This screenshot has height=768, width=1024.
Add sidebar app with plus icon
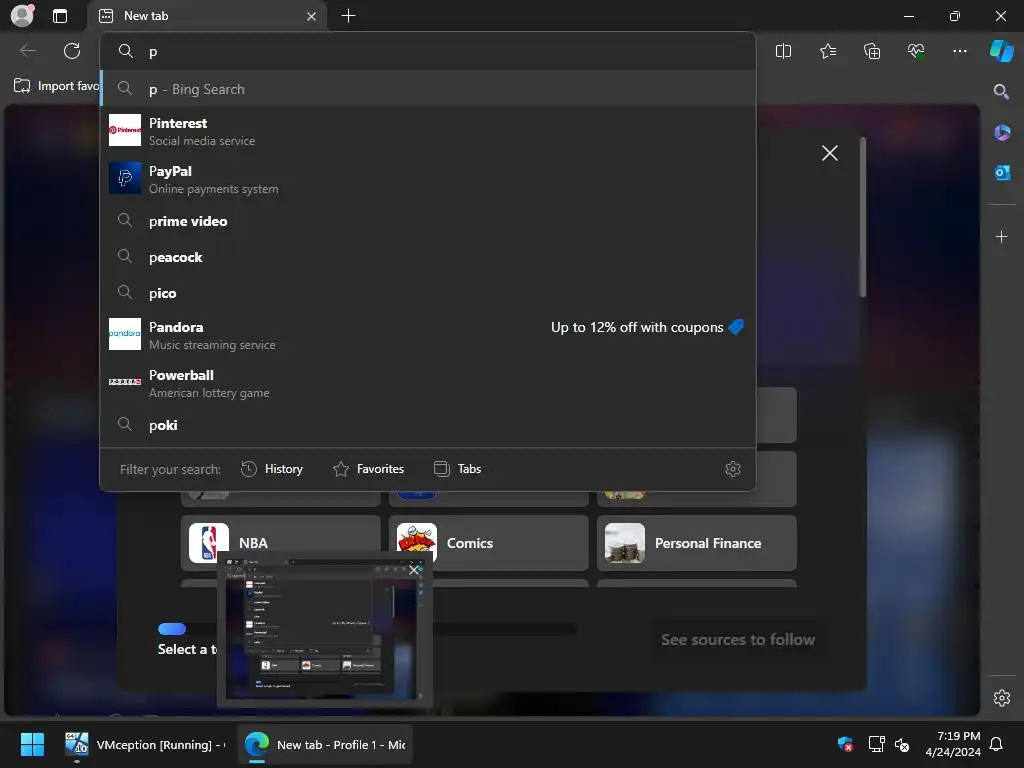[1002, 236]
